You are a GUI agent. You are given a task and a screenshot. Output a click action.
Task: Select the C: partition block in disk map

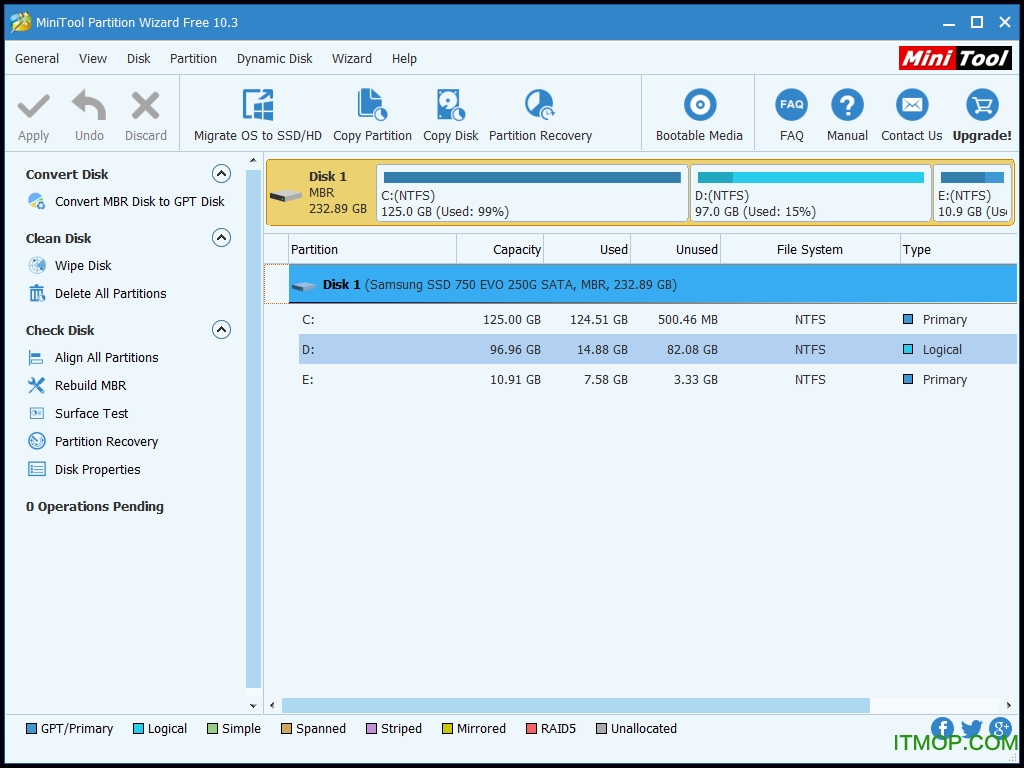(530, 192)
